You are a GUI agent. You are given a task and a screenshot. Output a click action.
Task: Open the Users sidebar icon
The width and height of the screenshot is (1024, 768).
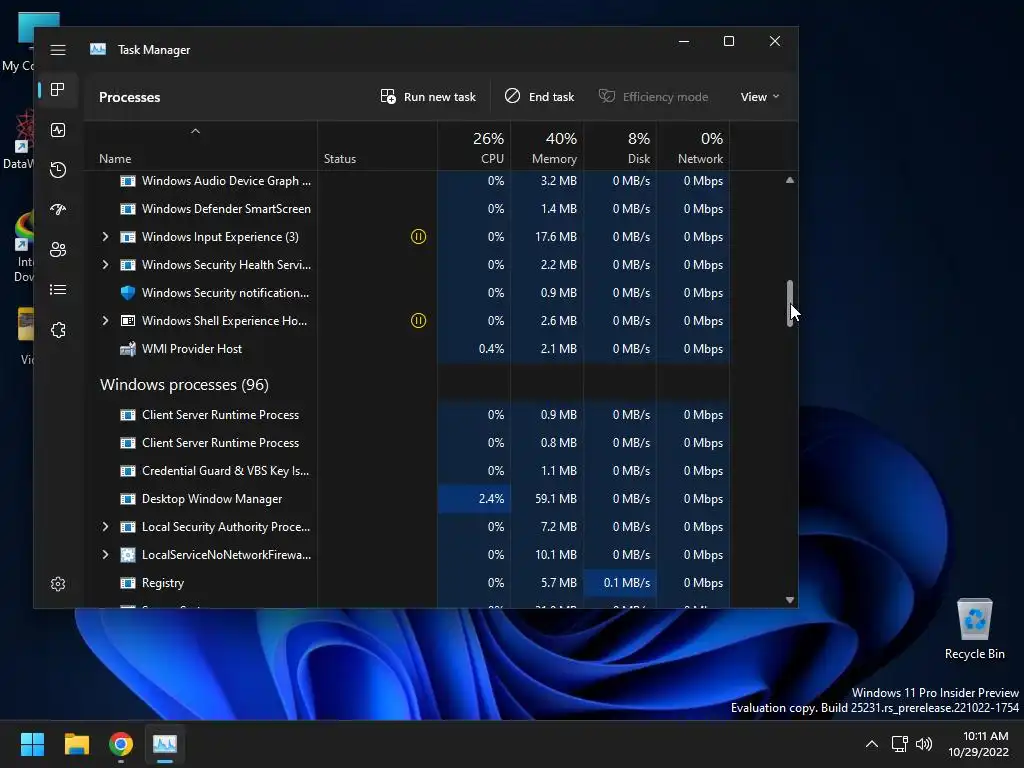tap(57, 249)
